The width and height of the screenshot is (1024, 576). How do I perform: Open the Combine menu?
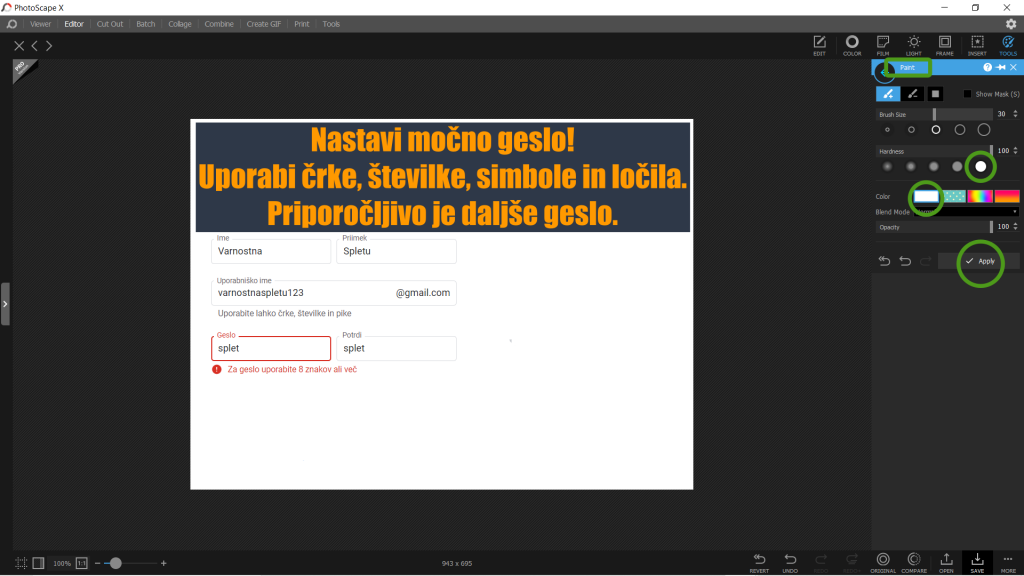[219, 24]
